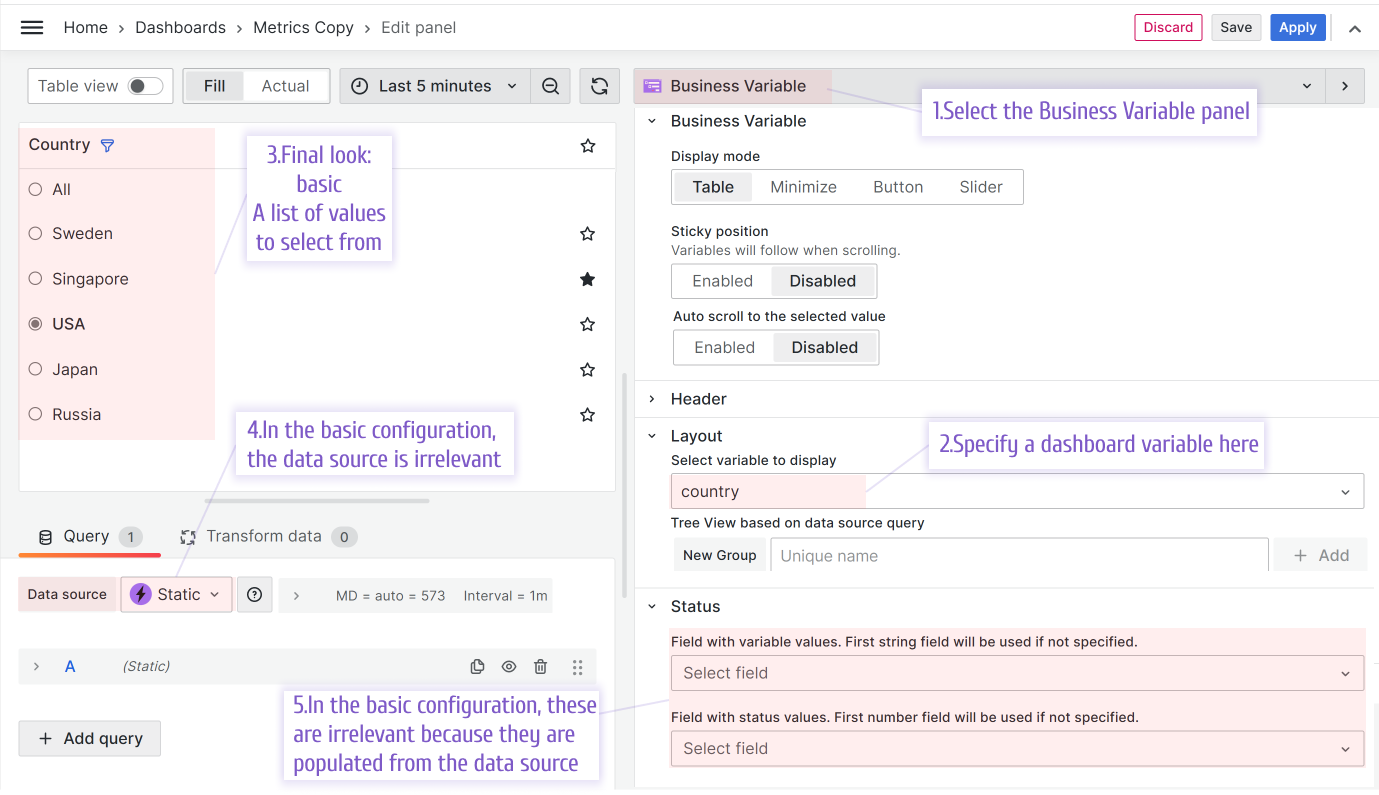Set Display mode to Slider

[x=980, y=186]
